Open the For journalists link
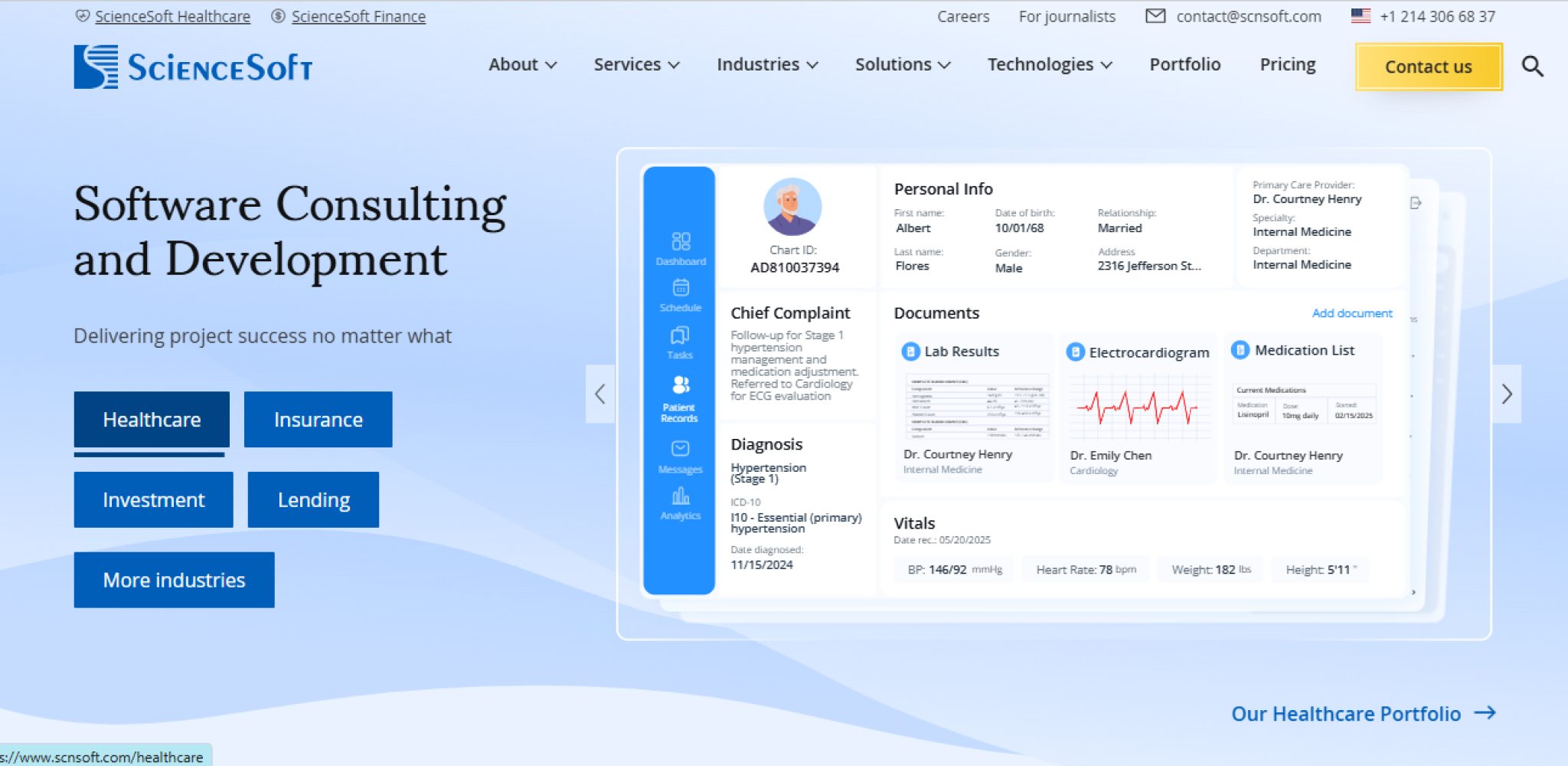This screenshot has height=766, width=1568. (x=1067, y=16)
